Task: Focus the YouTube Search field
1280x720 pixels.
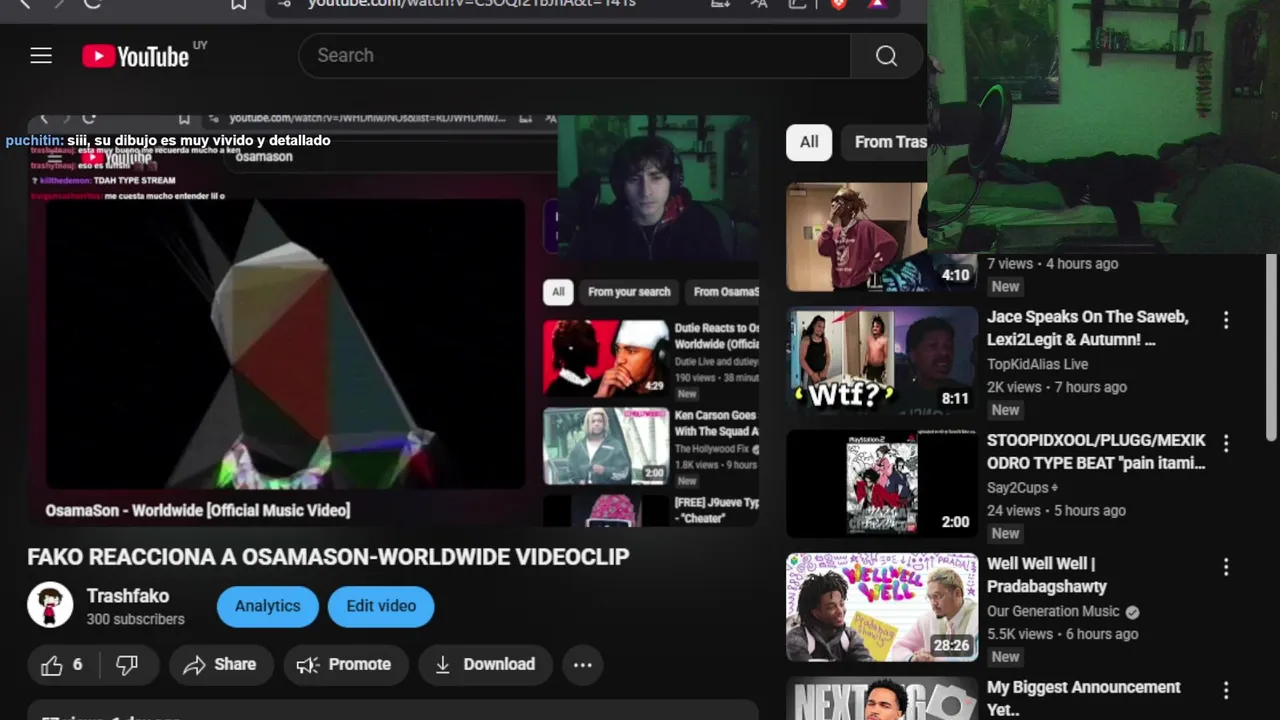Action: point(575,56)
